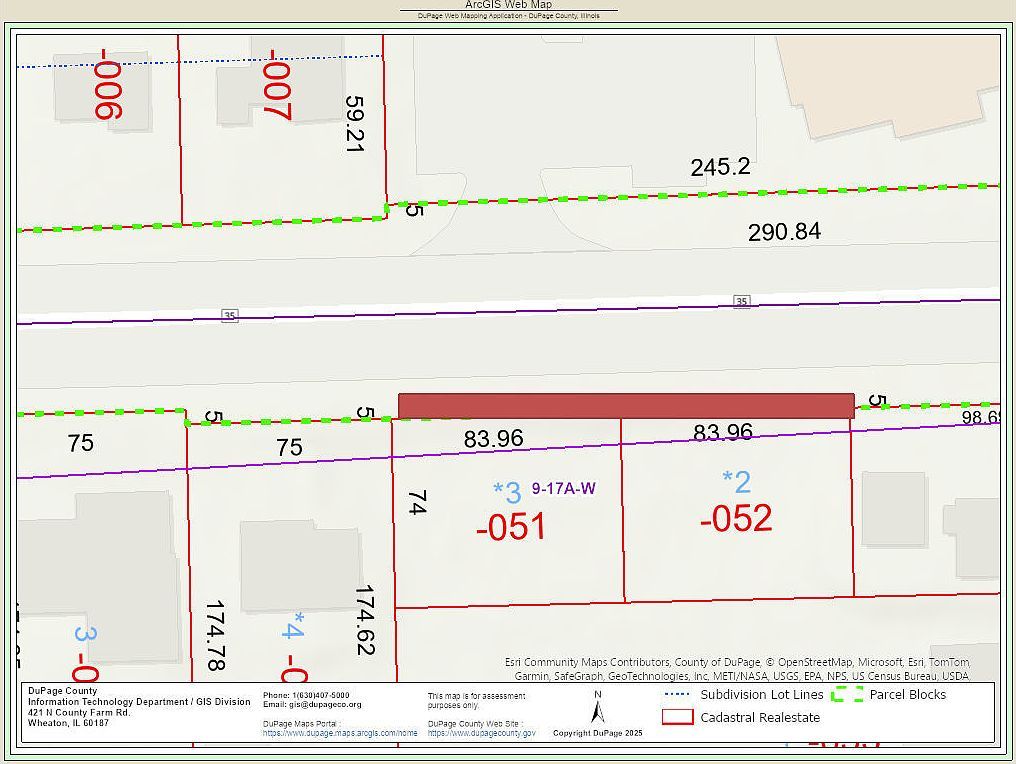Screen dimensions: 1016x764
Task: Click the DuPage Web Mapping Application subtitle
Action: tap(508, 15)
